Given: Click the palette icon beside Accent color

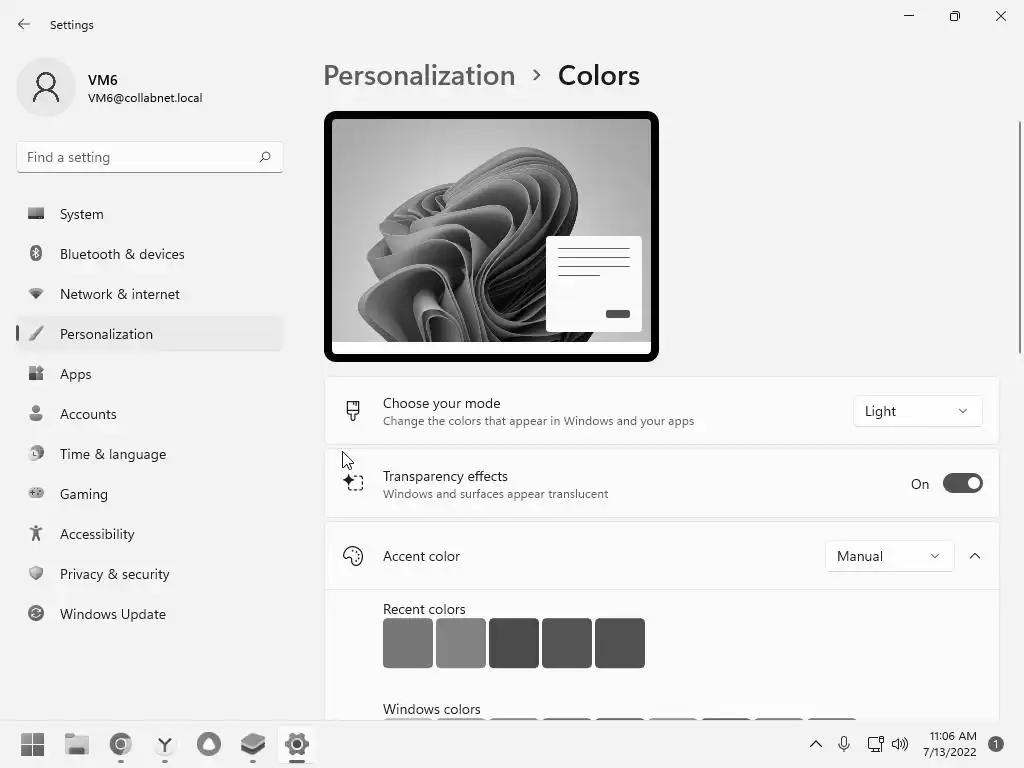Looking at the screenshot, I should 353,556.
